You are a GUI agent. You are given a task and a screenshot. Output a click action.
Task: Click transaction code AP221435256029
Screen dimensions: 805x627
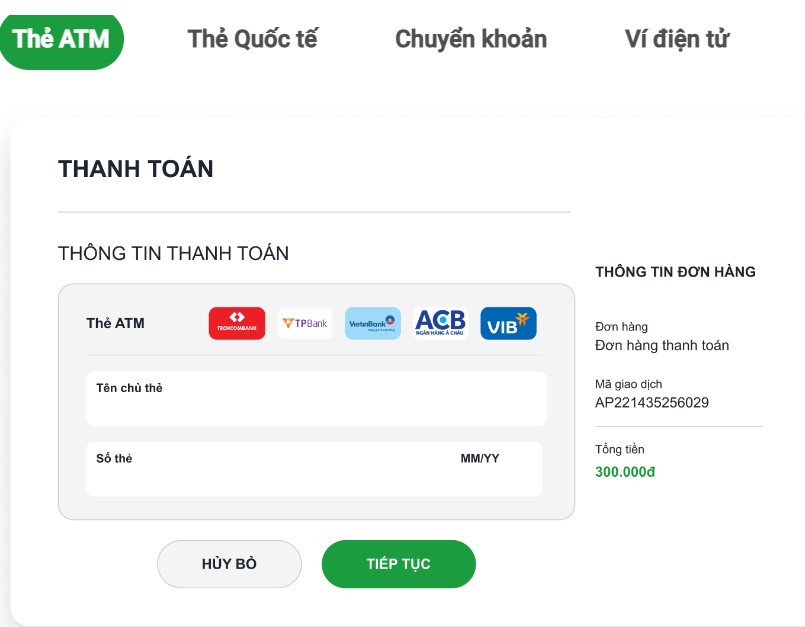[x=652, y=403]
